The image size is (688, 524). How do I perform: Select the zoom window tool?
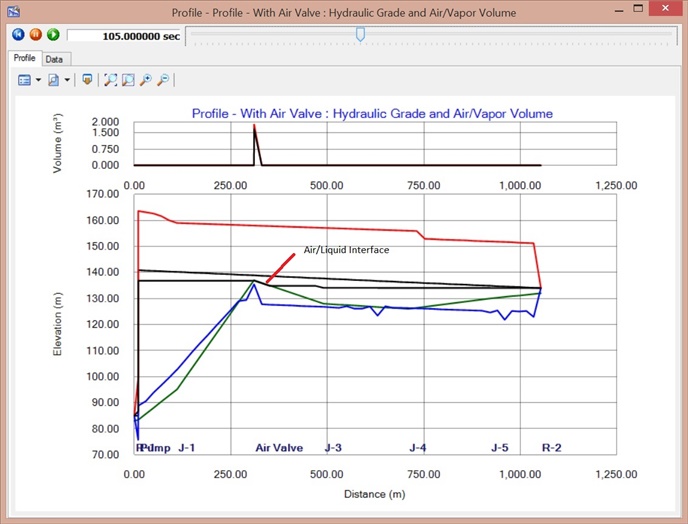click(128, 80)
